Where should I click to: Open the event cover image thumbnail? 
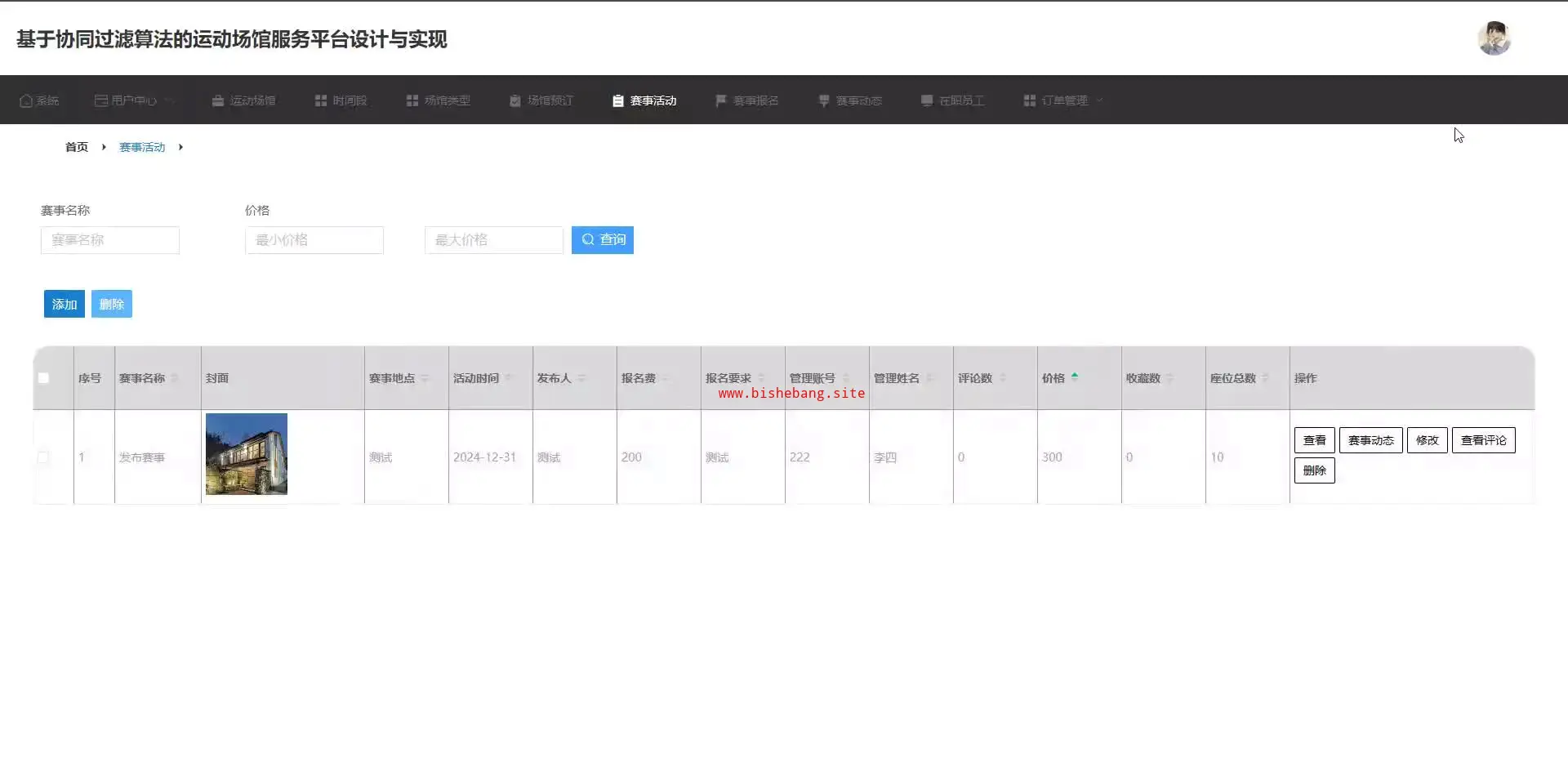247,454
